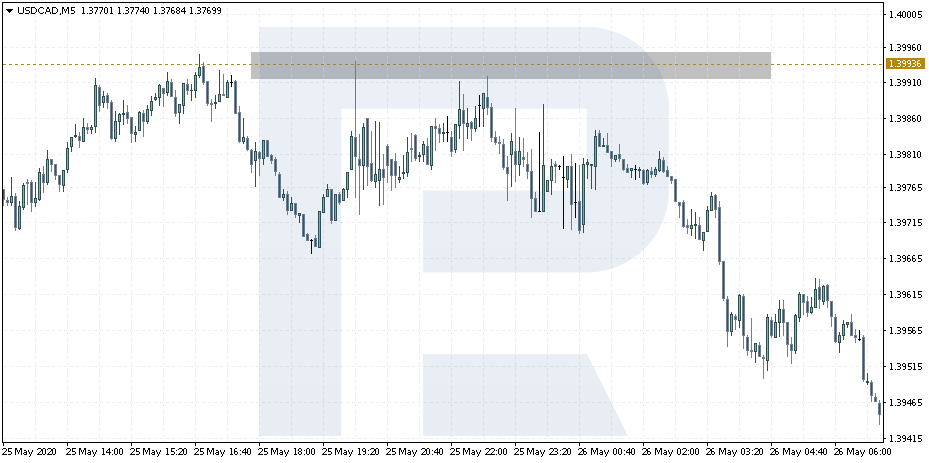Click the 25 May 18:00 time label
Image resolution: width=929 pixels, height=463 pixels.
(287, 452)
